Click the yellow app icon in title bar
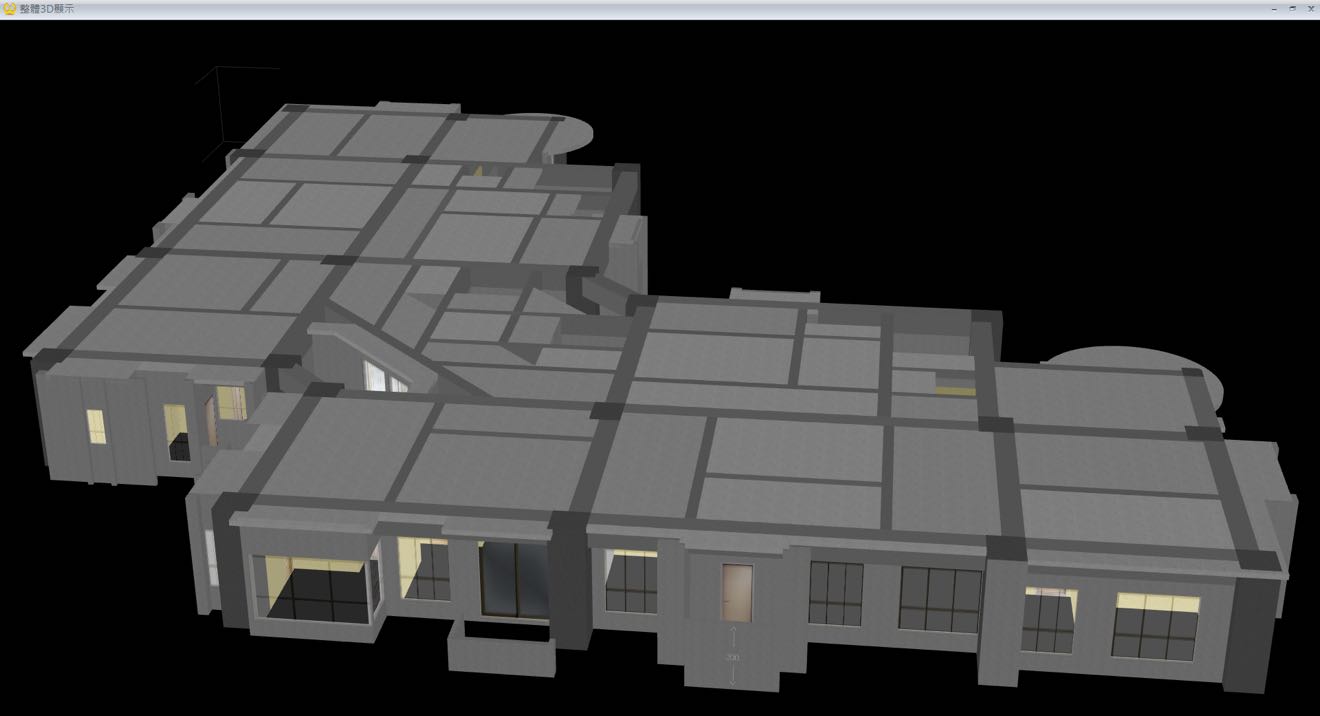 [9, 8]
